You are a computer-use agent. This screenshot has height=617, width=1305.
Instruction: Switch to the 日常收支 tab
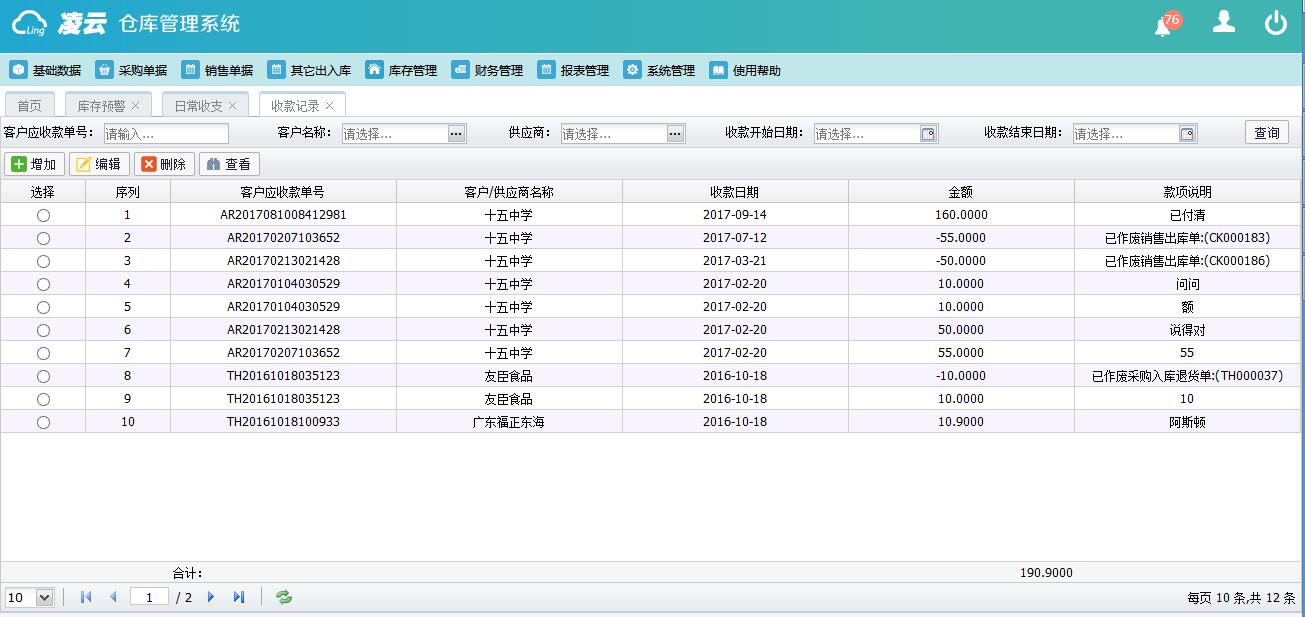pos(197,105)
